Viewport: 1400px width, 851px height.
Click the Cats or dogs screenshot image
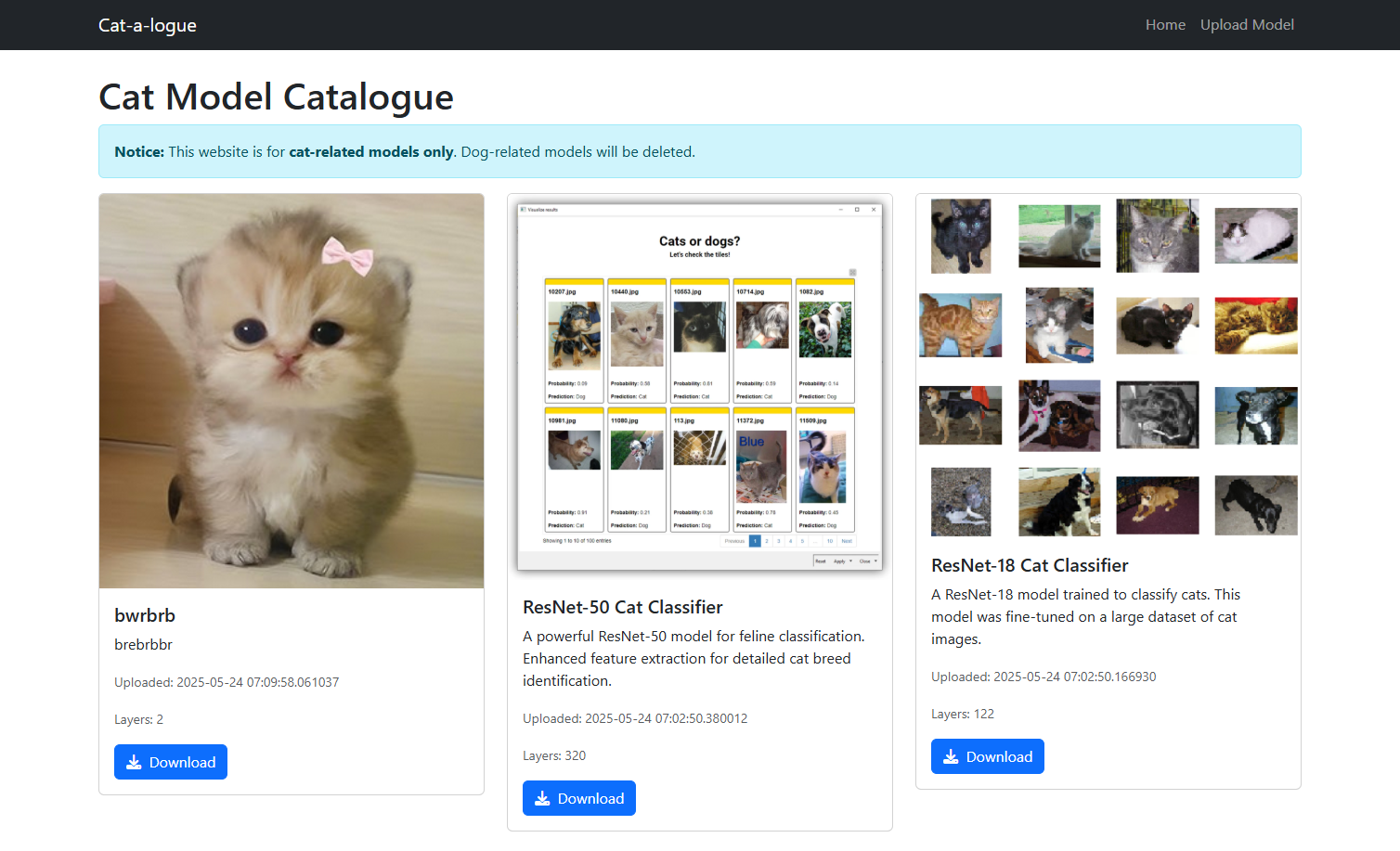click(x=700, y=385)
